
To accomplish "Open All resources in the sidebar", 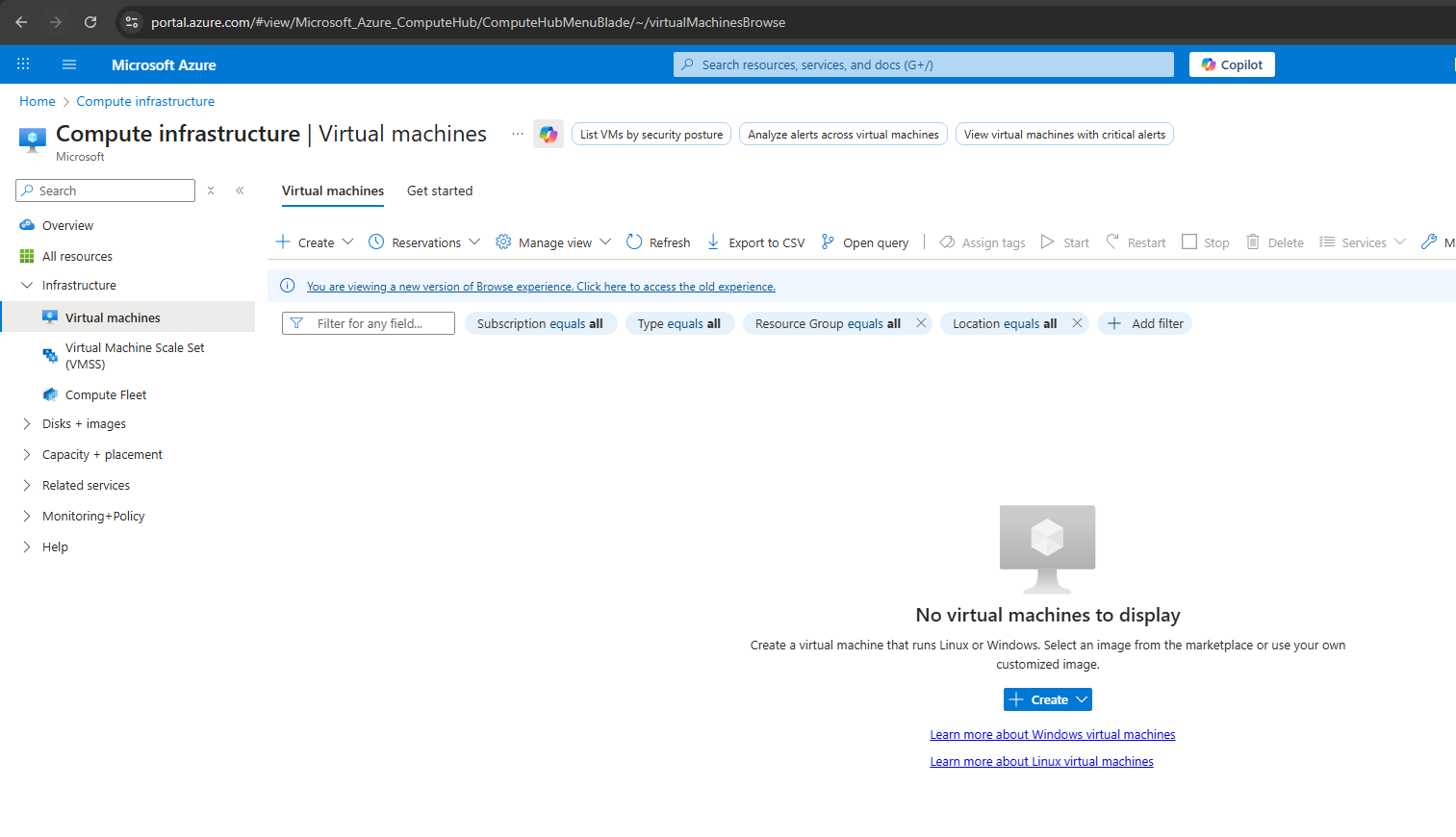I will (x=77, y=256).
